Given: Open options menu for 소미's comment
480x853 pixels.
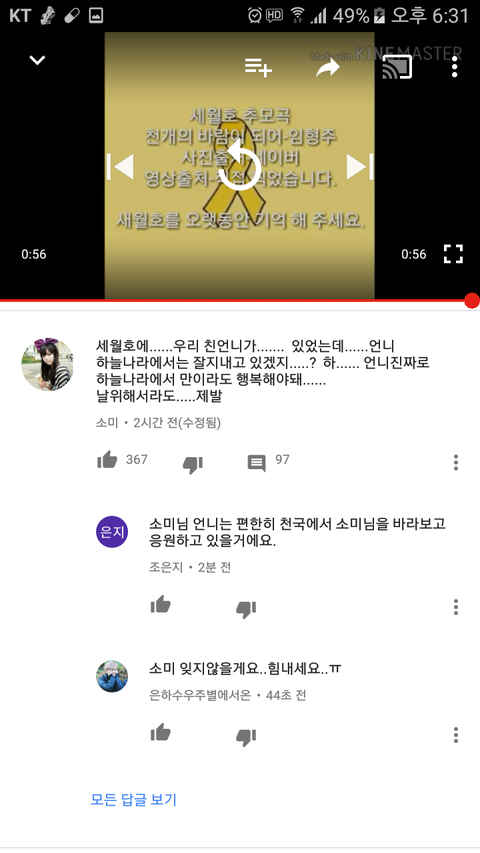Looking at the screenshot, I should [456, 462].
